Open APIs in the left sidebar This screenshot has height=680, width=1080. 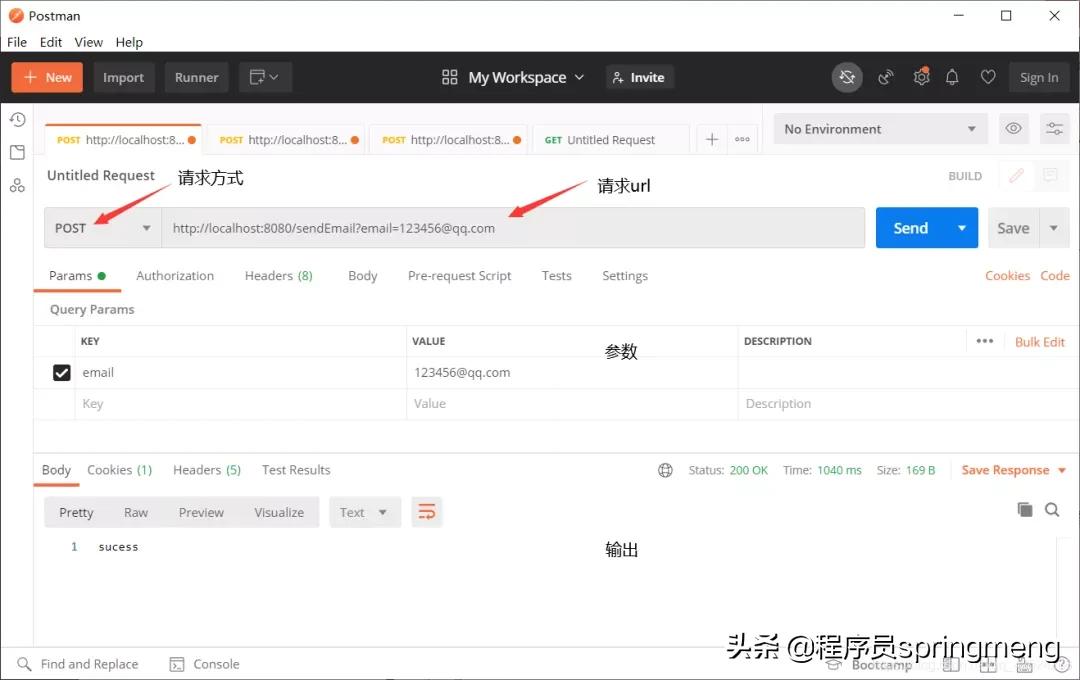coord(16,185)
